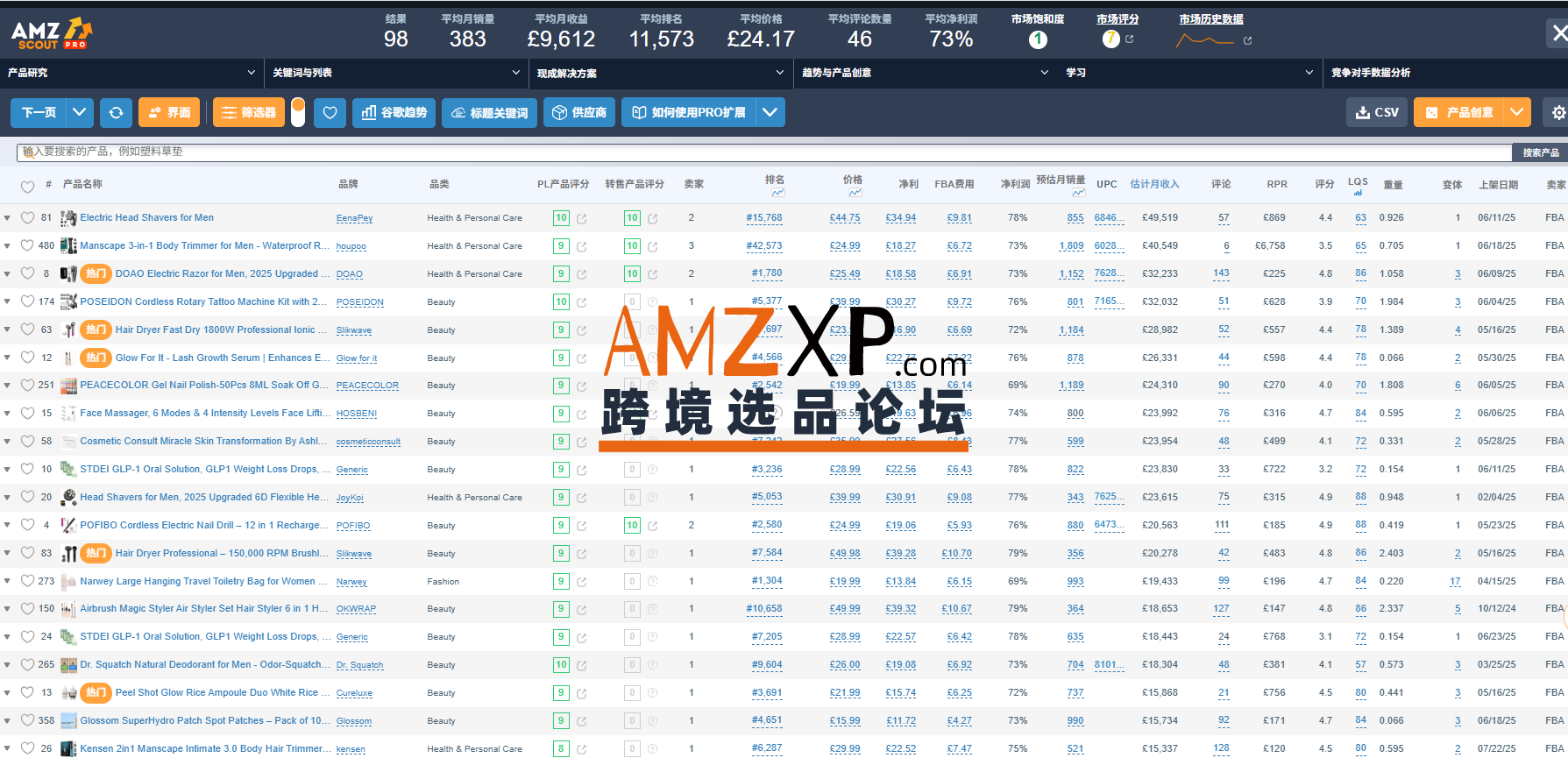
Task: Favorite the Electric Head Shavers for Men row
Action: click(27, 218)
